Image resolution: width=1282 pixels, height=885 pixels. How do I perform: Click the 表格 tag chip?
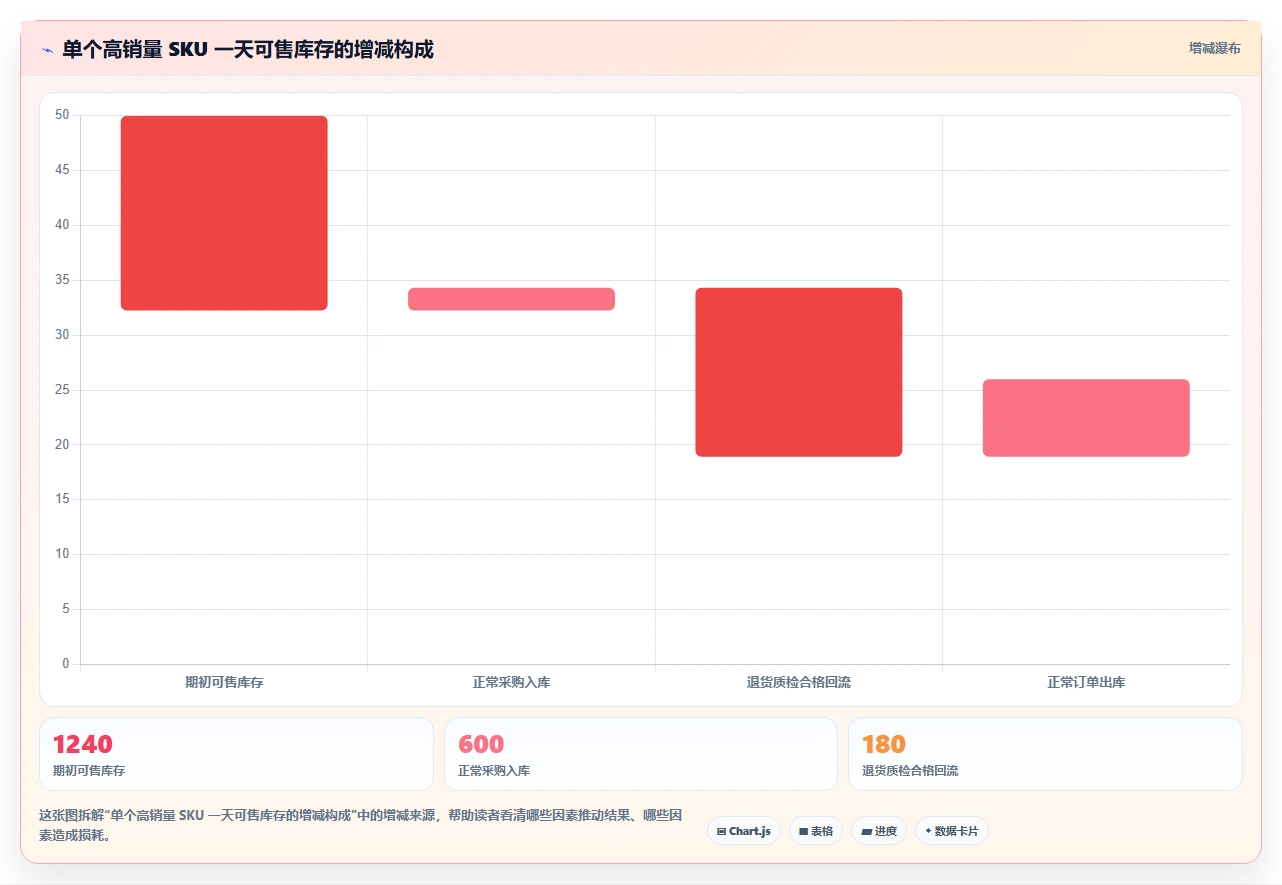coord(816,831)
